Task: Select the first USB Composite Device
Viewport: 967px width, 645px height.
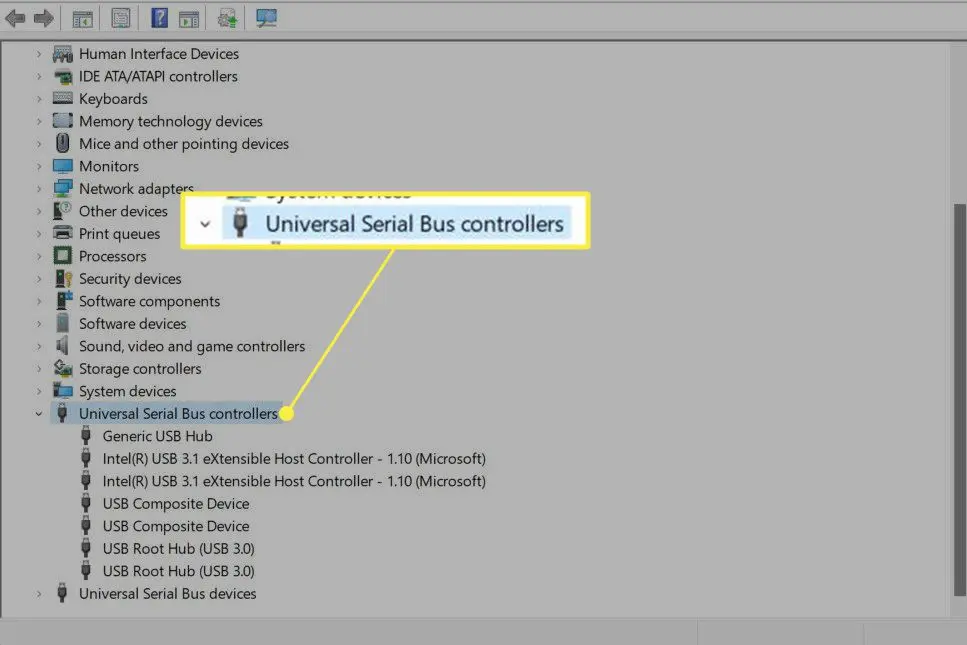Action: 176,504
